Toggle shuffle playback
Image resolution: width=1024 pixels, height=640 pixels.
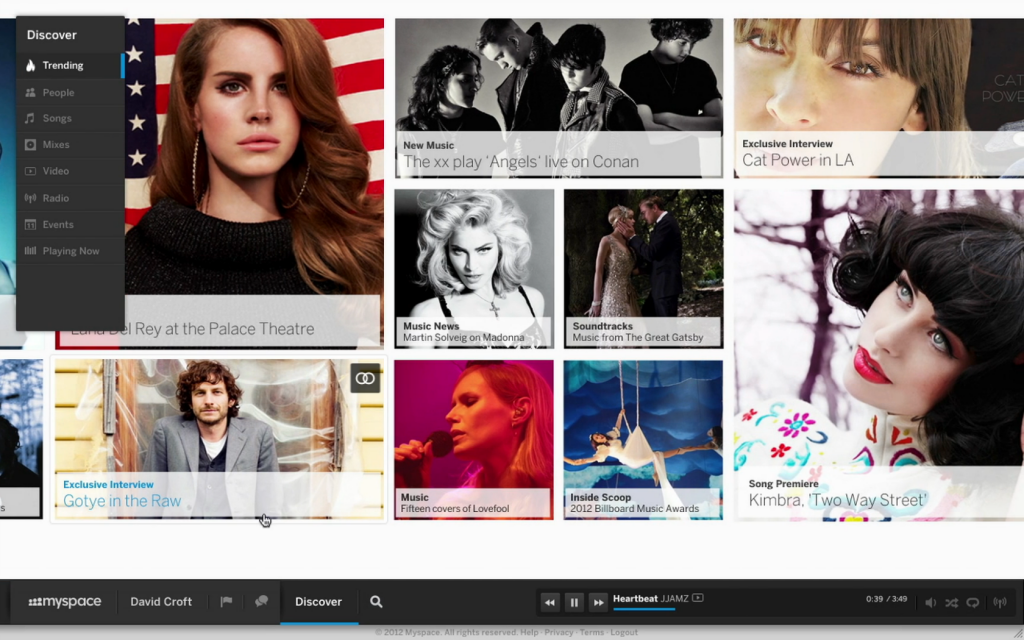tap(952, 602)
